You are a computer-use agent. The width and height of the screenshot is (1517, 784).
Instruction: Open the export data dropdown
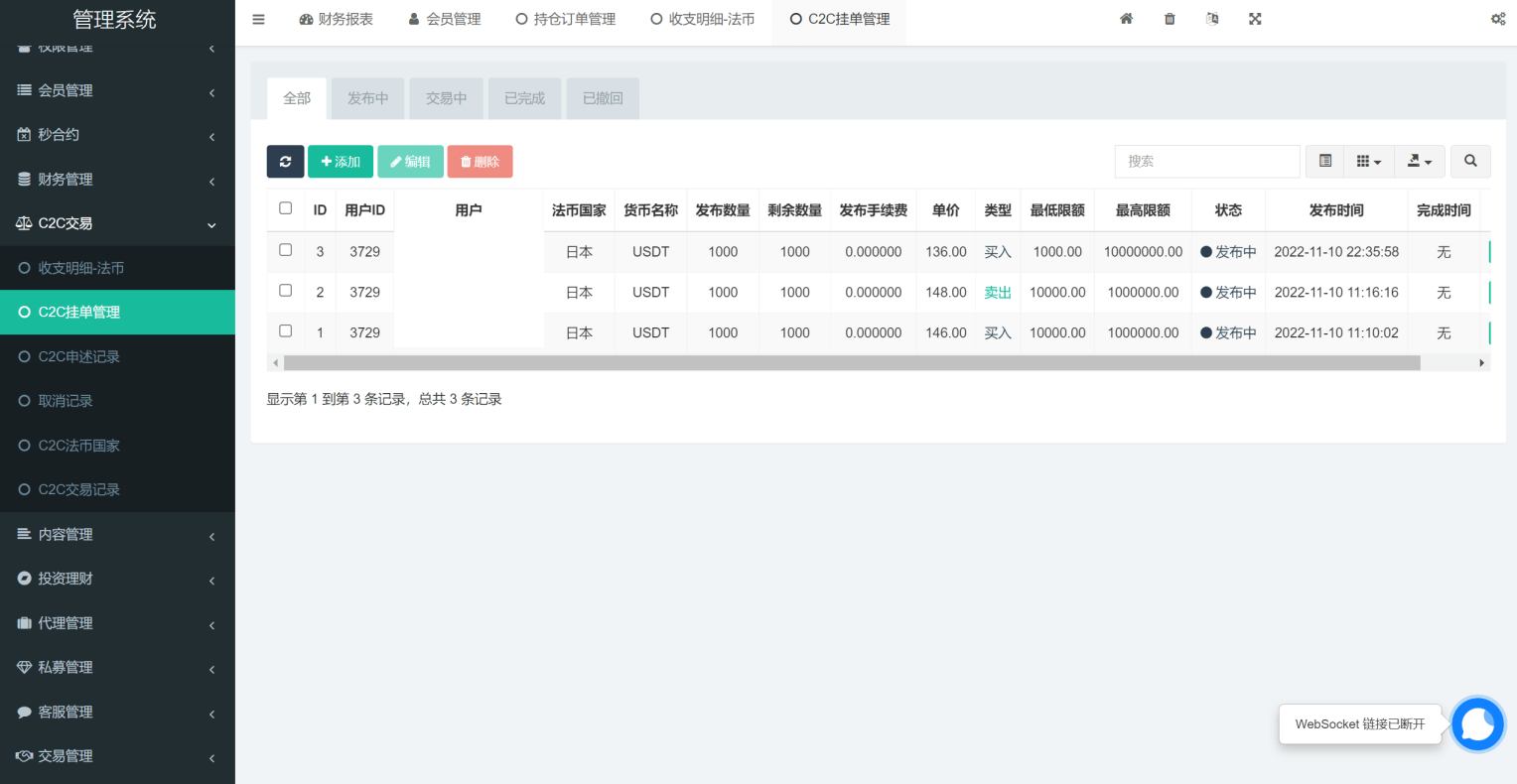coord(1420,161)
